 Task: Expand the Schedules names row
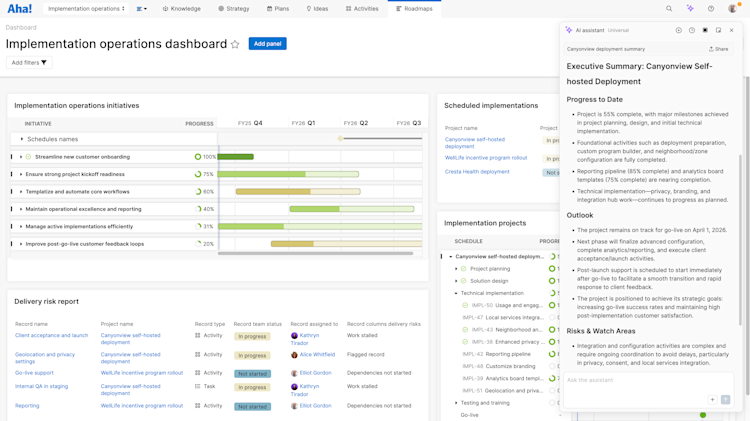pyautogui.click(x=22, y=139)
